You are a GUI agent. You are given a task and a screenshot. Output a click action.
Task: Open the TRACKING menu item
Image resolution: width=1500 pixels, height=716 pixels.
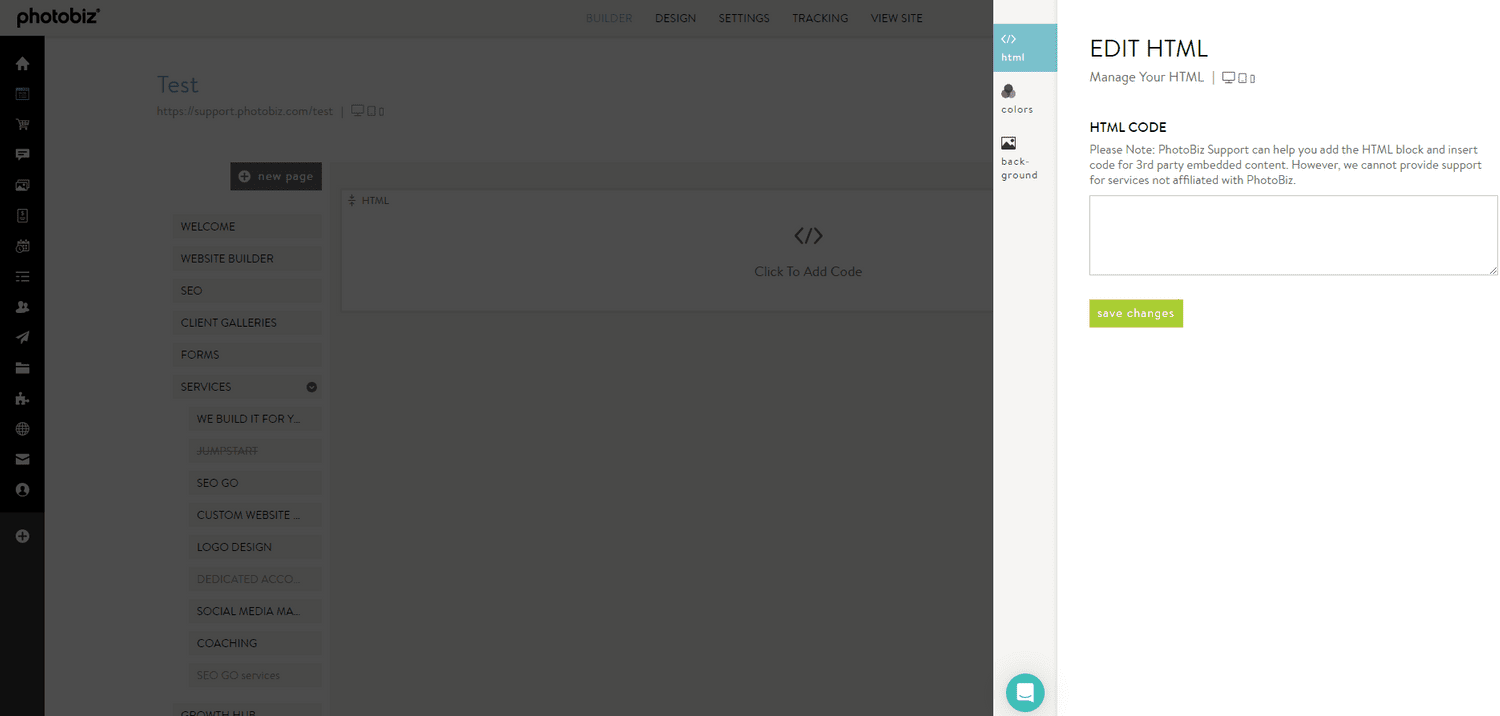coord(820,17)
